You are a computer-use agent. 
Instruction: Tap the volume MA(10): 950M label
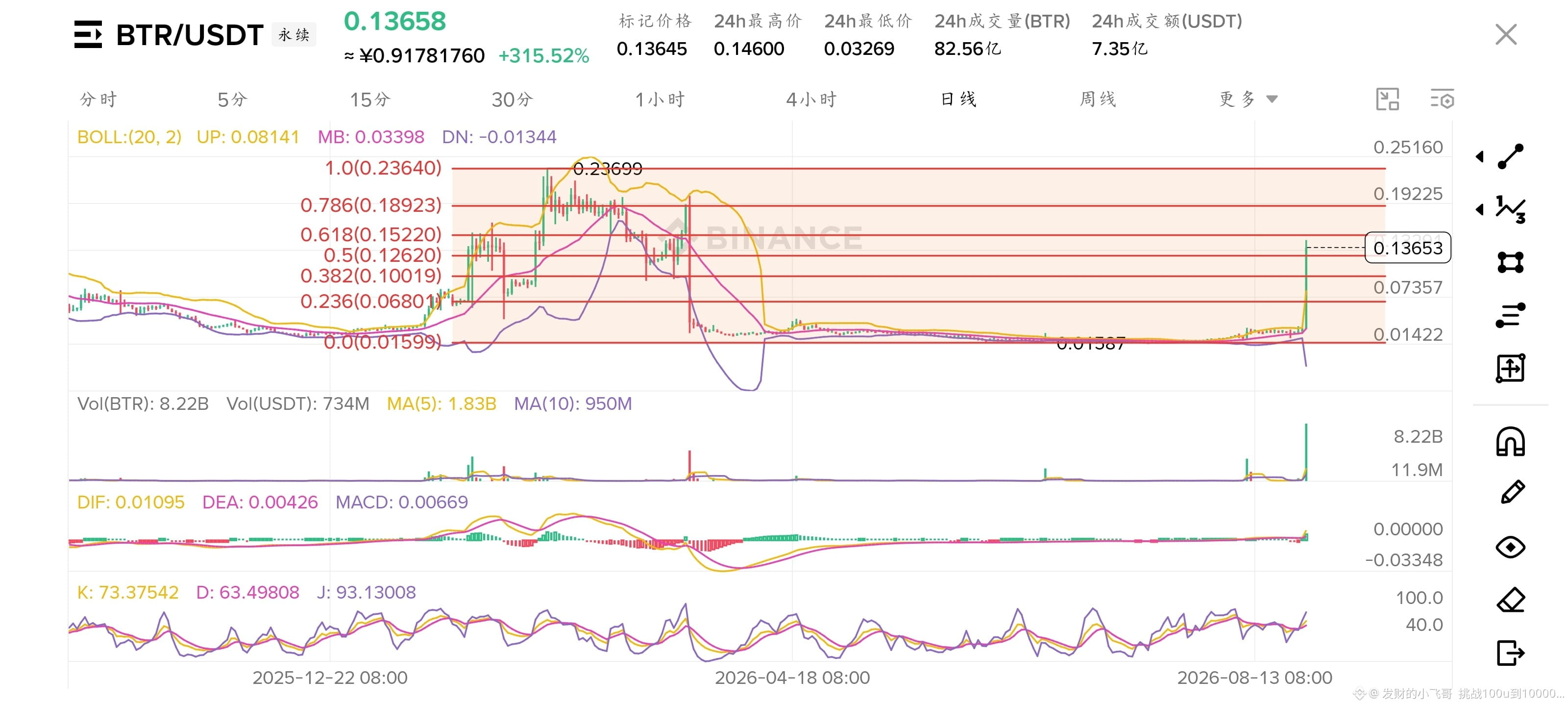573,404
